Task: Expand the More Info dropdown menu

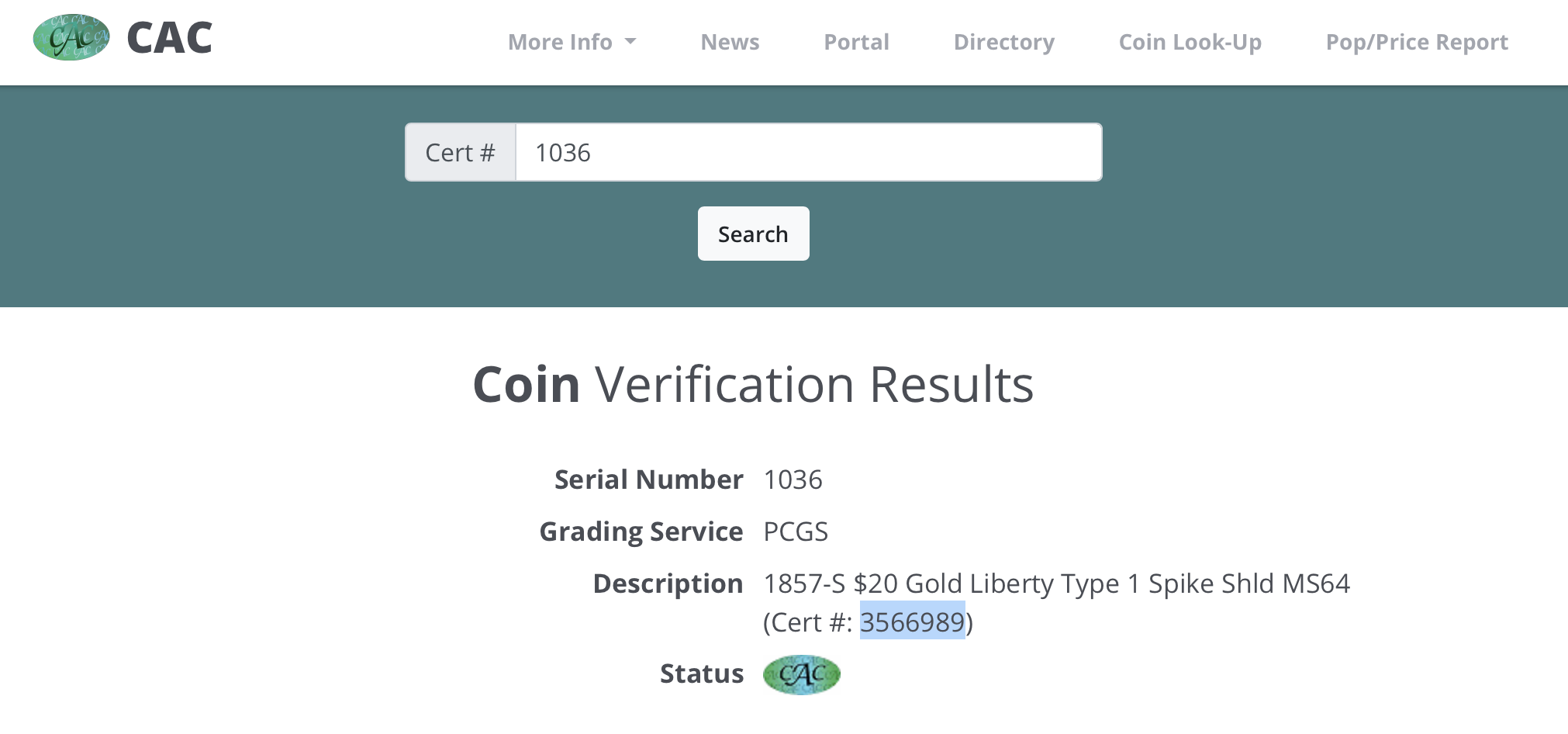Action: pyautogui.click(x=572, y=42)
